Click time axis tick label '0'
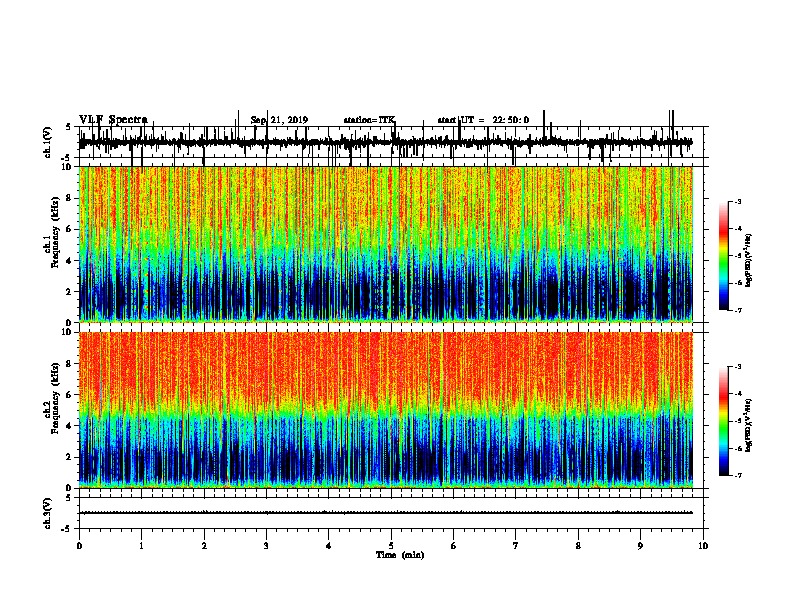This screenshot has width=792, height=612. click(79, 546)
